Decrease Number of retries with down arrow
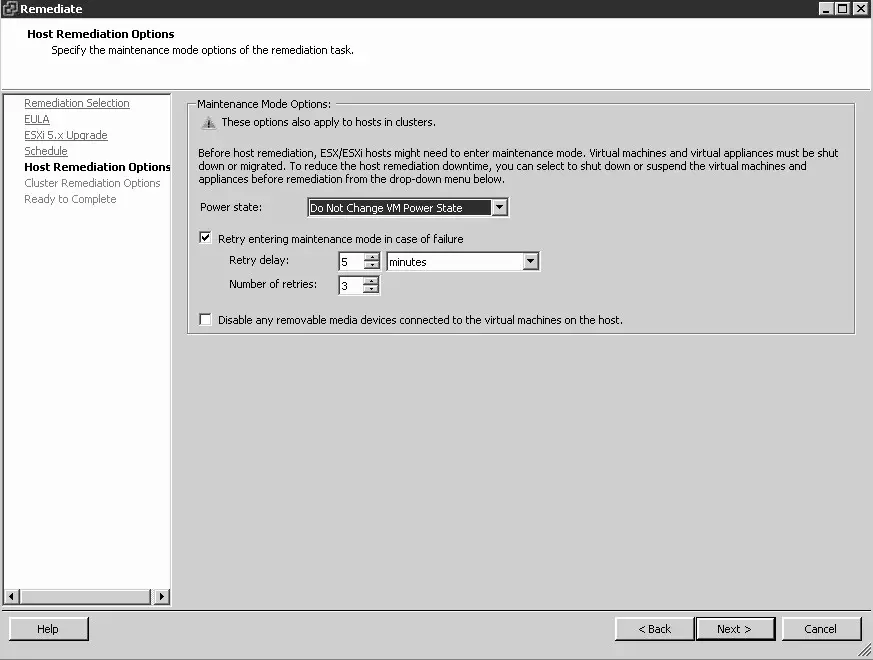This screenshot has width=873, height=660. [x=371, y=290]
